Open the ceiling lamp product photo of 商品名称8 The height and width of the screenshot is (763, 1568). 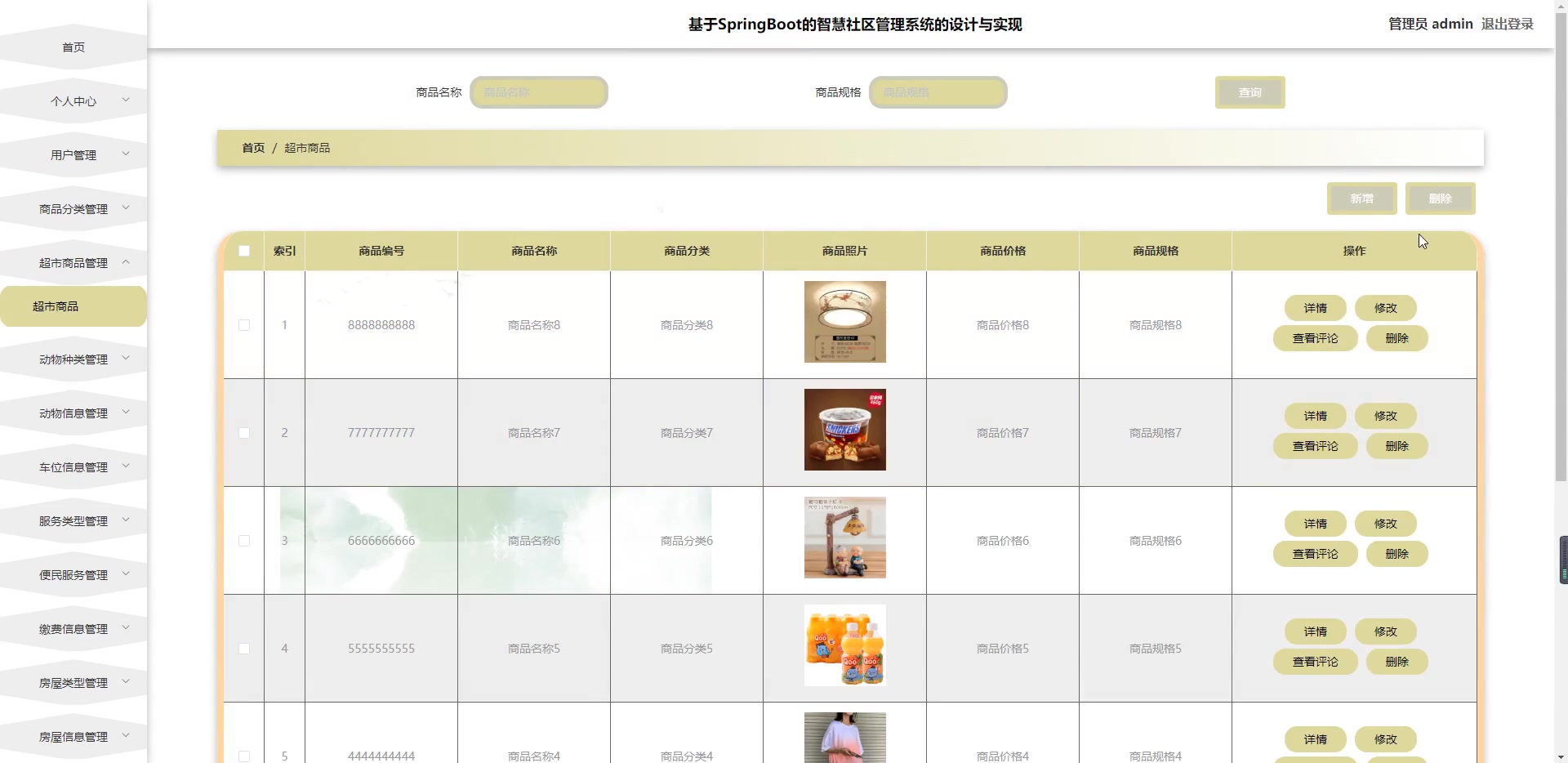click(845, 322)
